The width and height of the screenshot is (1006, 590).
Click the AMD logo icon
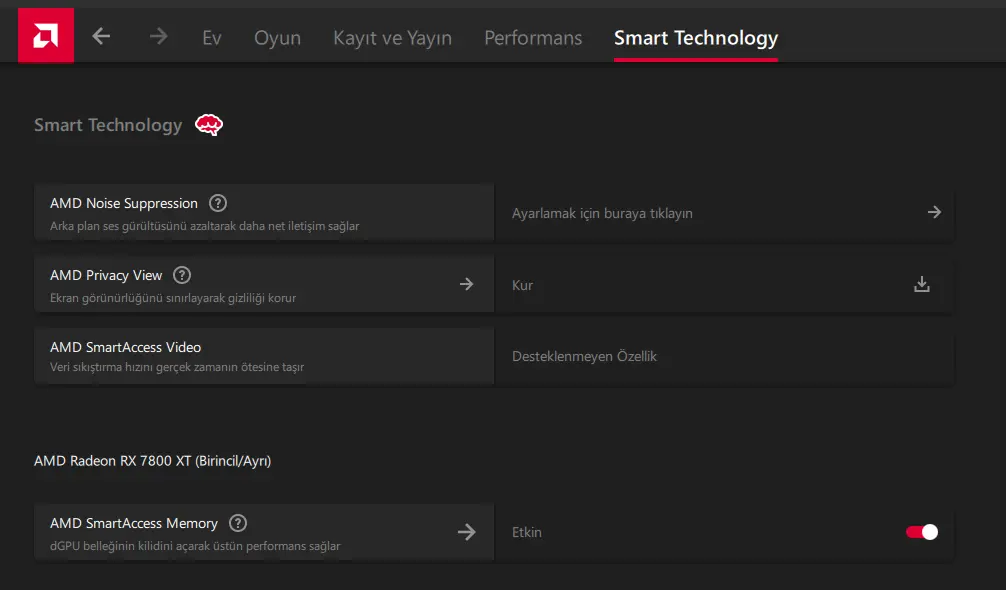(x=46, y=35)
